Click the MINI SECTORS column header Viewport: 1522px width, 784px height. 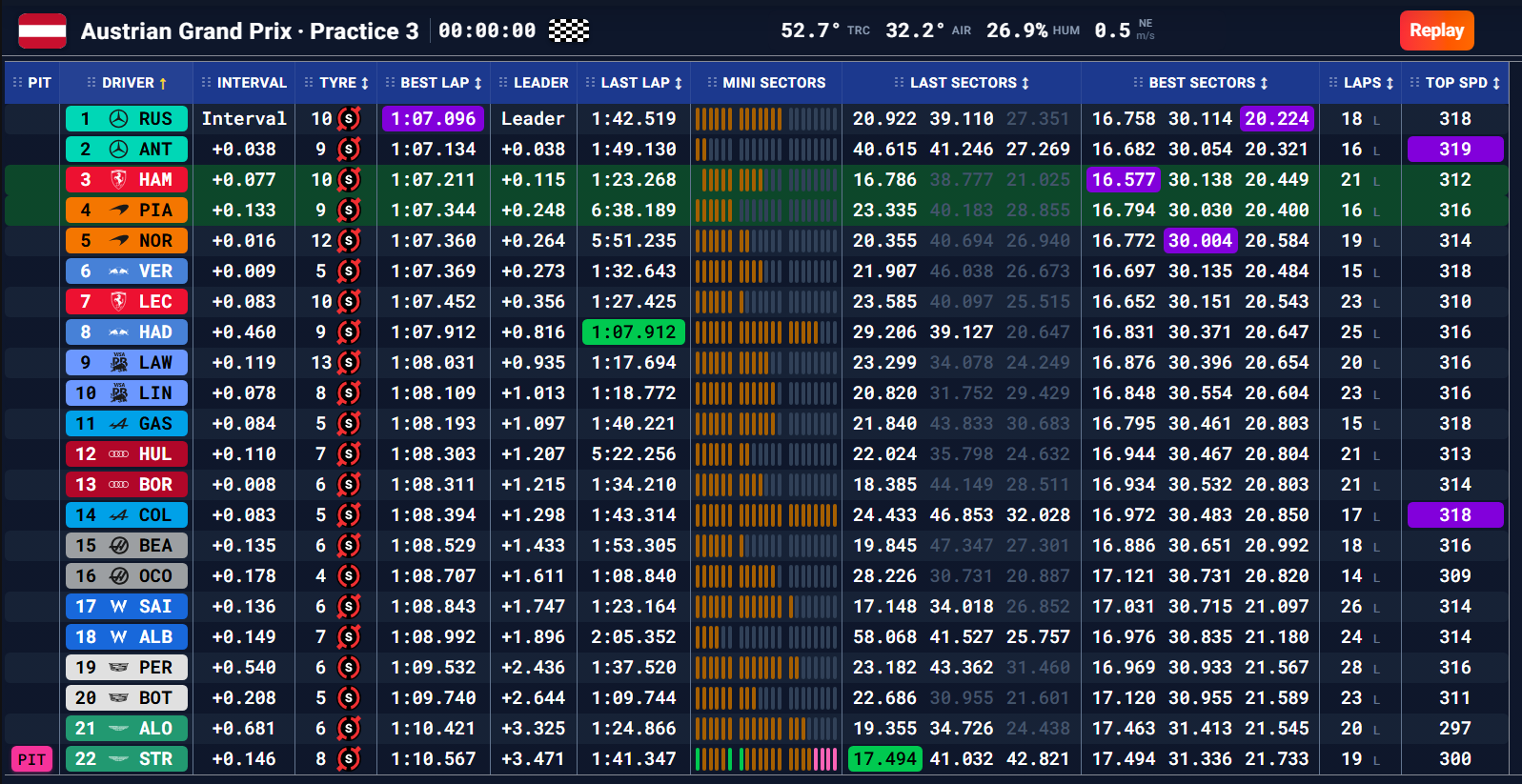[x=766, y=83]
